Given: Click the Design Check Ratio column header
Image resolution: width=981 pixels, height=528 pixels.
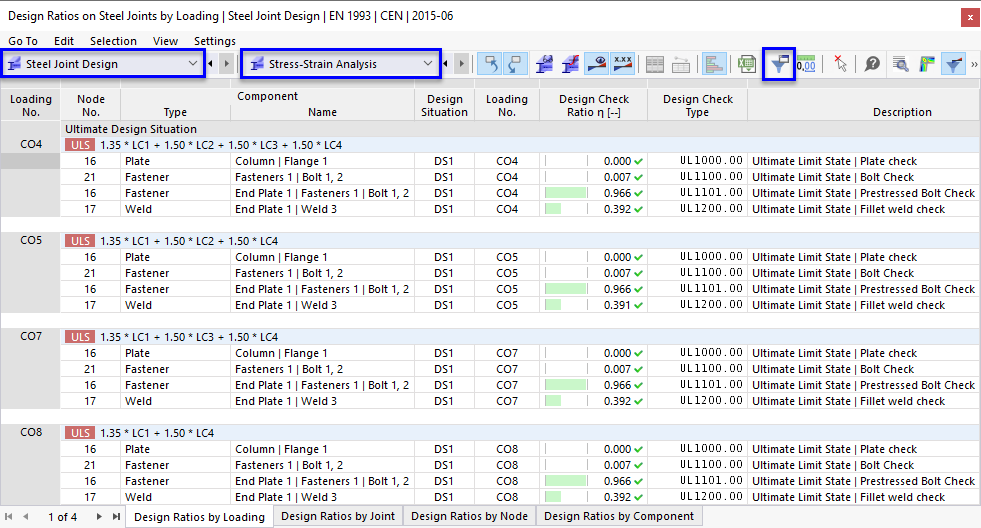Looking at the screenshot, I should [x=594, y=105].
